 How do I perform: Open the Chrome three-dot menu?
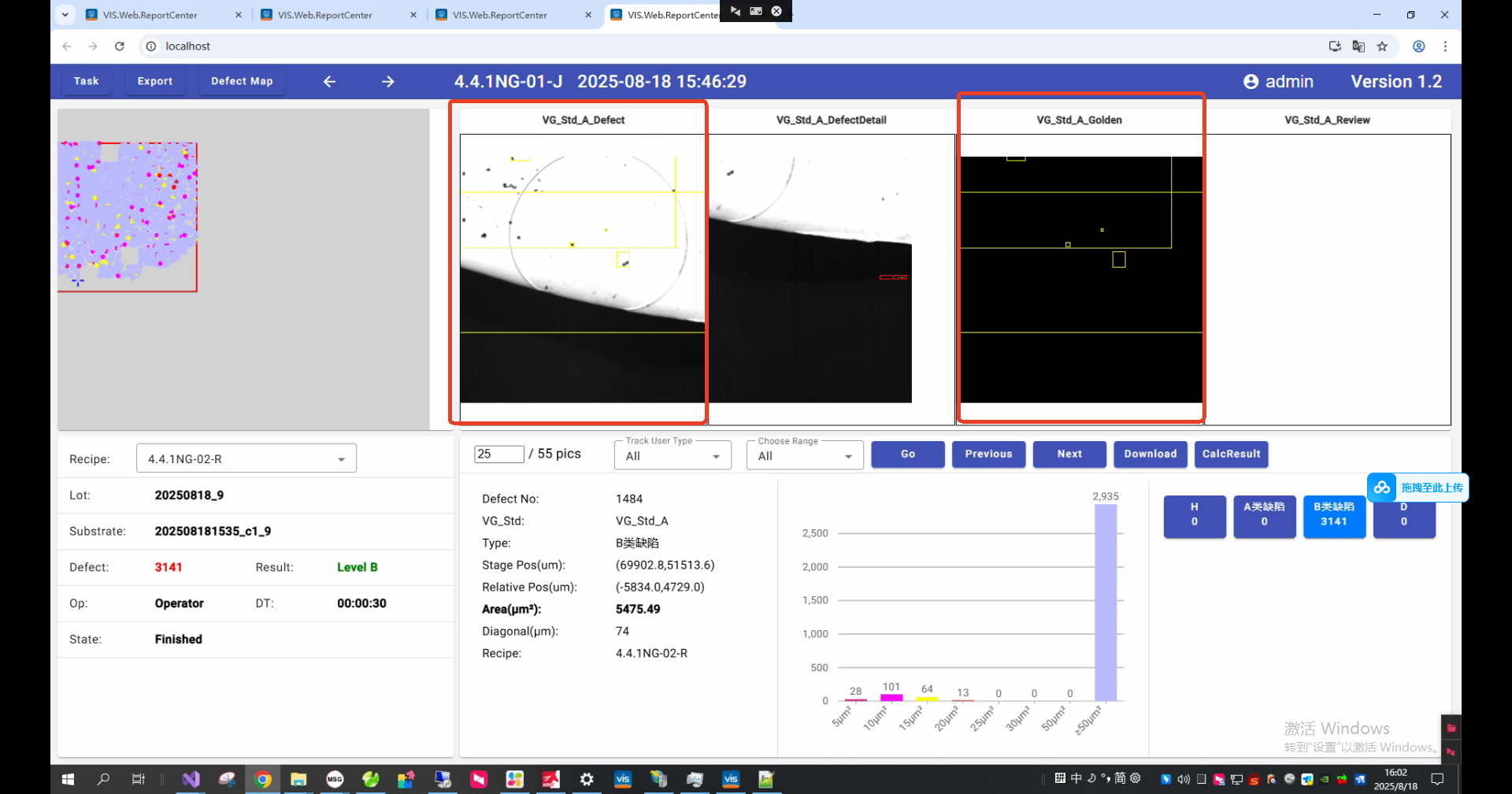pyautogui.click(x=1445, y=46)
